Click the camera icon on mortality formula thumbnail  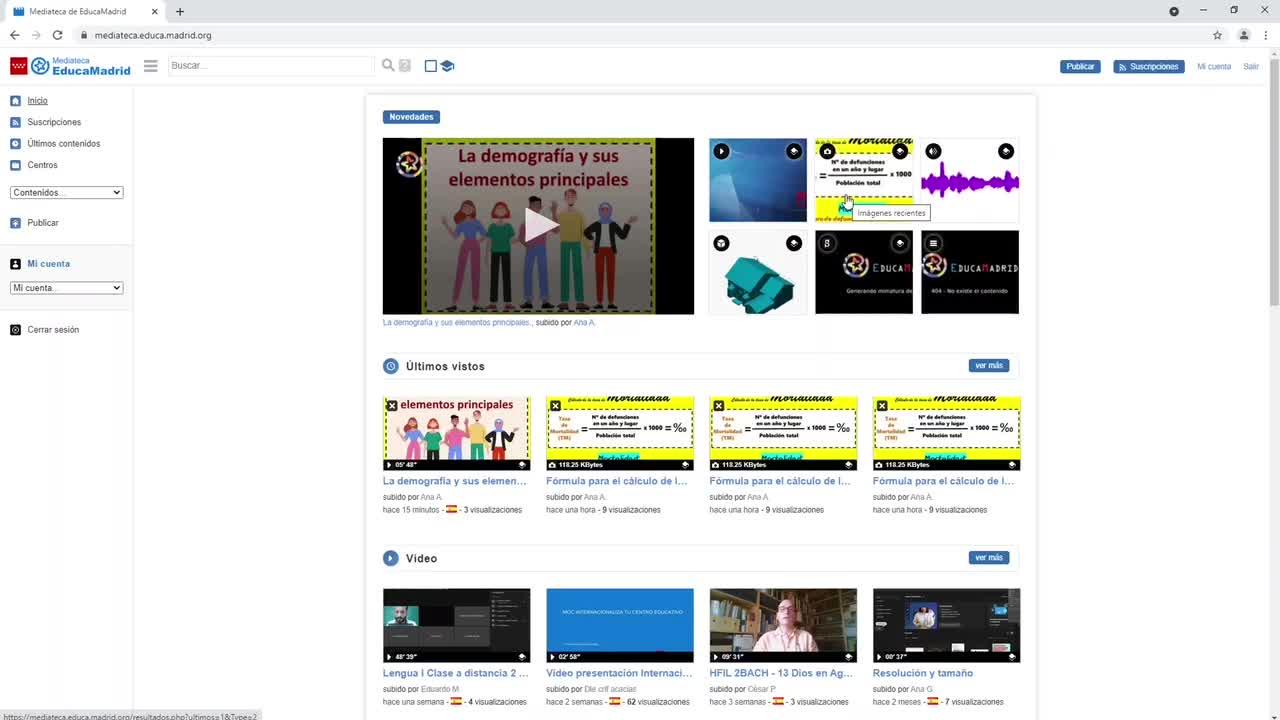pyautogui.click(x=827, y=152)
